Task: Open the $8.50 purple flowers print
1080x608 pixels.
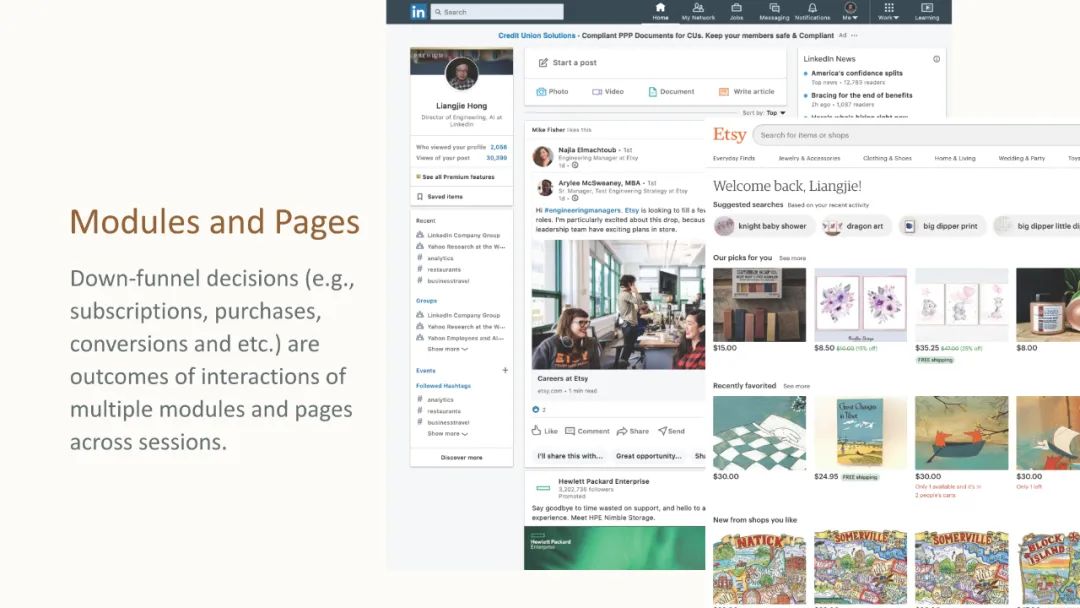Action: pyautogui.click(x=860, y=305)
